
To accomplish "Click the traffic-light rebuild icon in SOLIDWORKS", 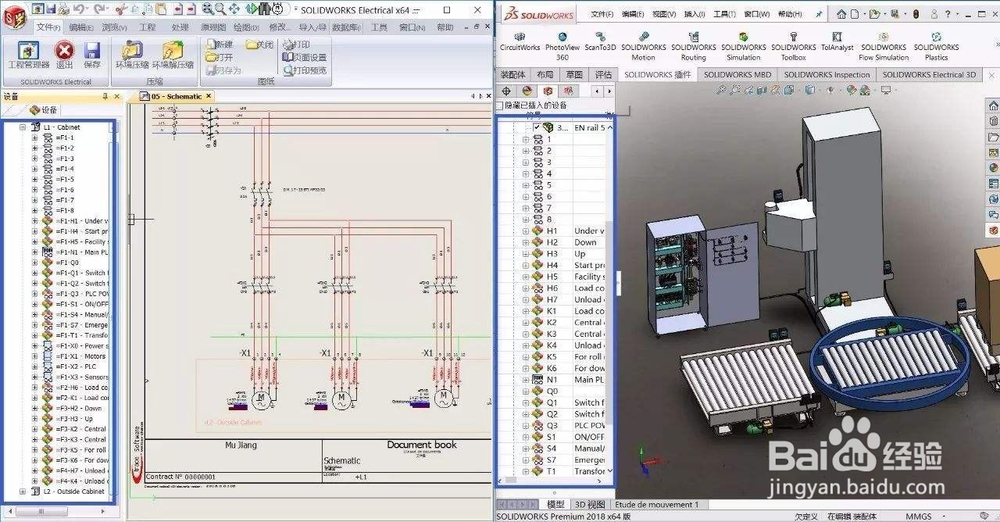I will coord(916,13).
